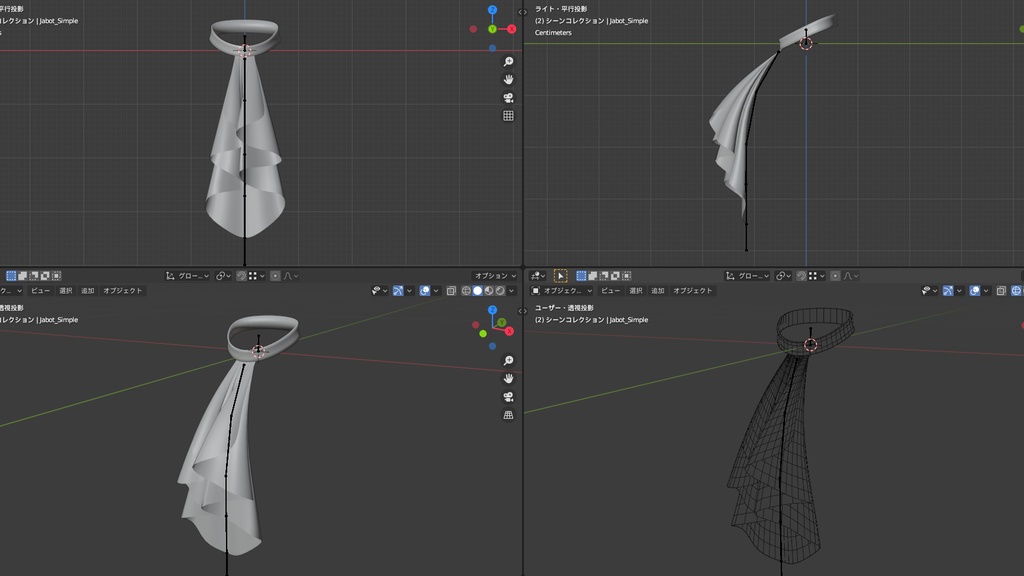Click the green Y axis on navigation gizmo
Screen dimensions: 1024x576
tap(492, 29)
